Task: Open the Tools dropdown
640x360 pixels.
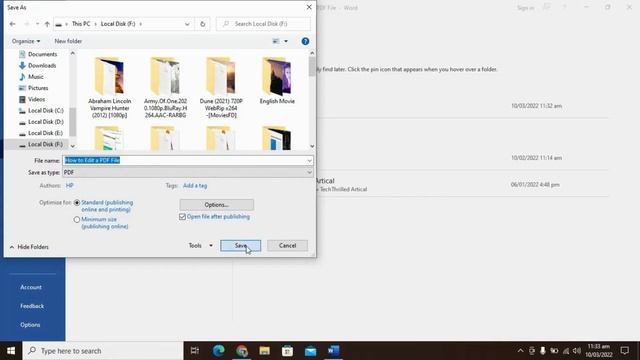Action: [200, 246]
